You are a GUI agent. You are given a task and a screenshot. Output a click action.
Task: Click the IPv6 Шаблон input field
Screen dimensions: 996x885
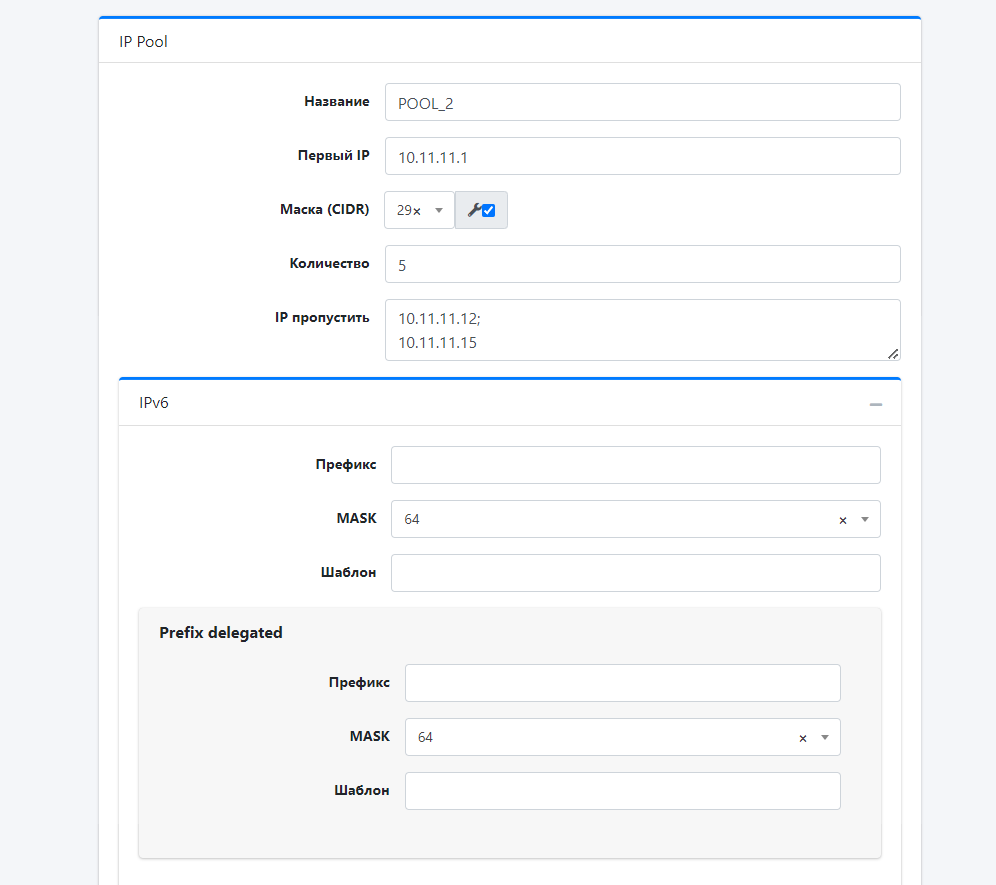[635, 573]
